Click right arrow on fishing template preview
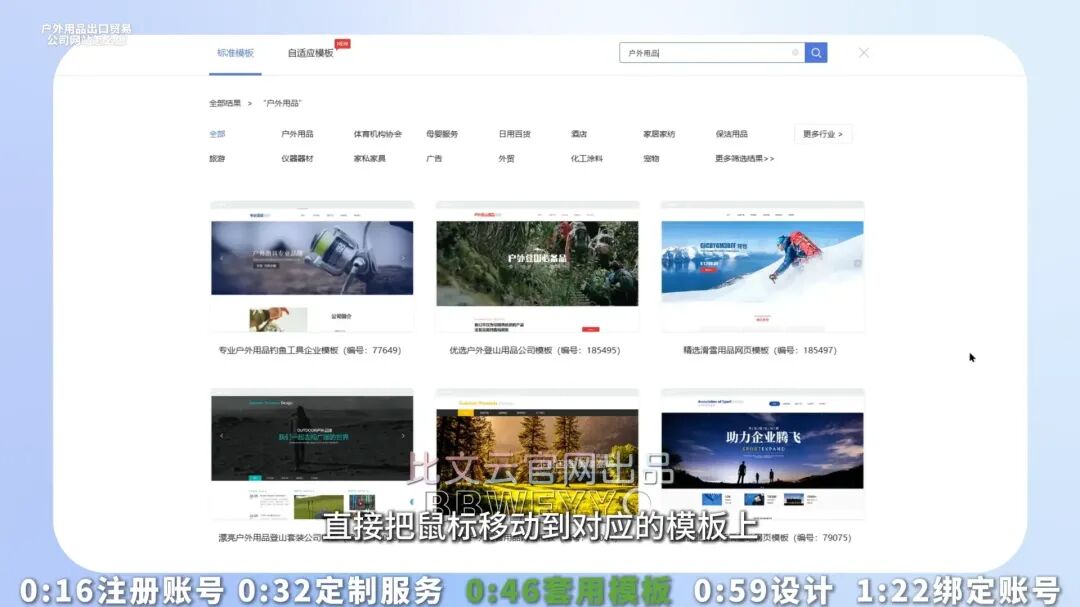Screen dimensions: 1080x607 (404, 258)
